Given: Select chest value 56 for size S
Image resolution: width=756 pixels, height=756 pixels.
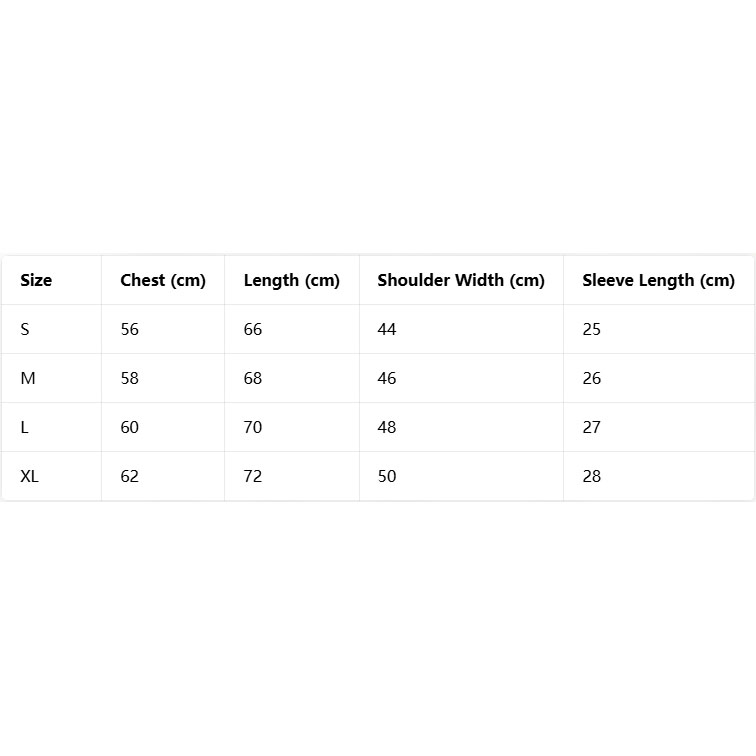Looking at the screenshot, I should click(130, 329).
